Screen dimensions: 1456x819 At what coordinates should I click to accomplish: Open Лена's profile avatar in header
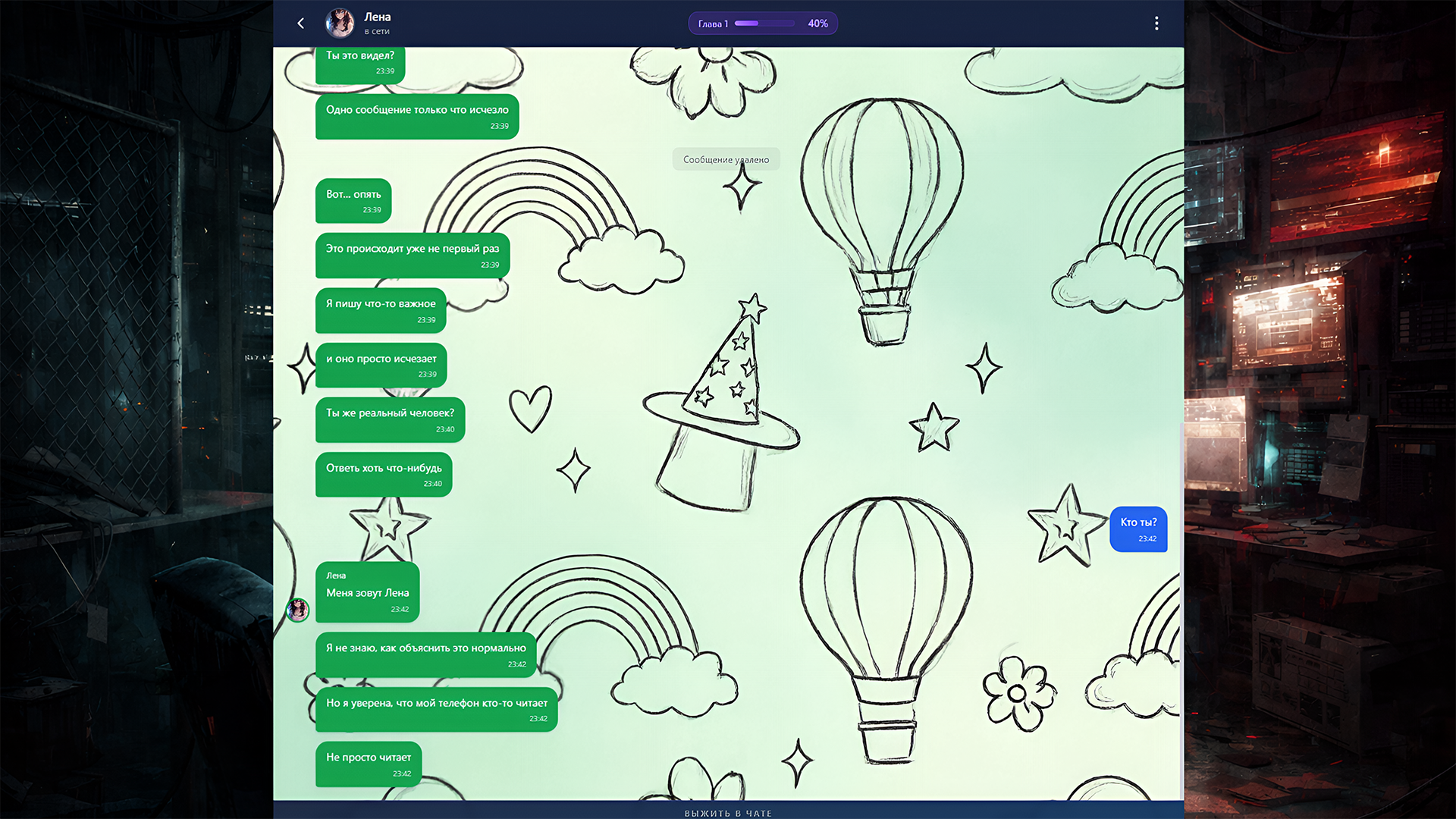click(x=340, y=24)
